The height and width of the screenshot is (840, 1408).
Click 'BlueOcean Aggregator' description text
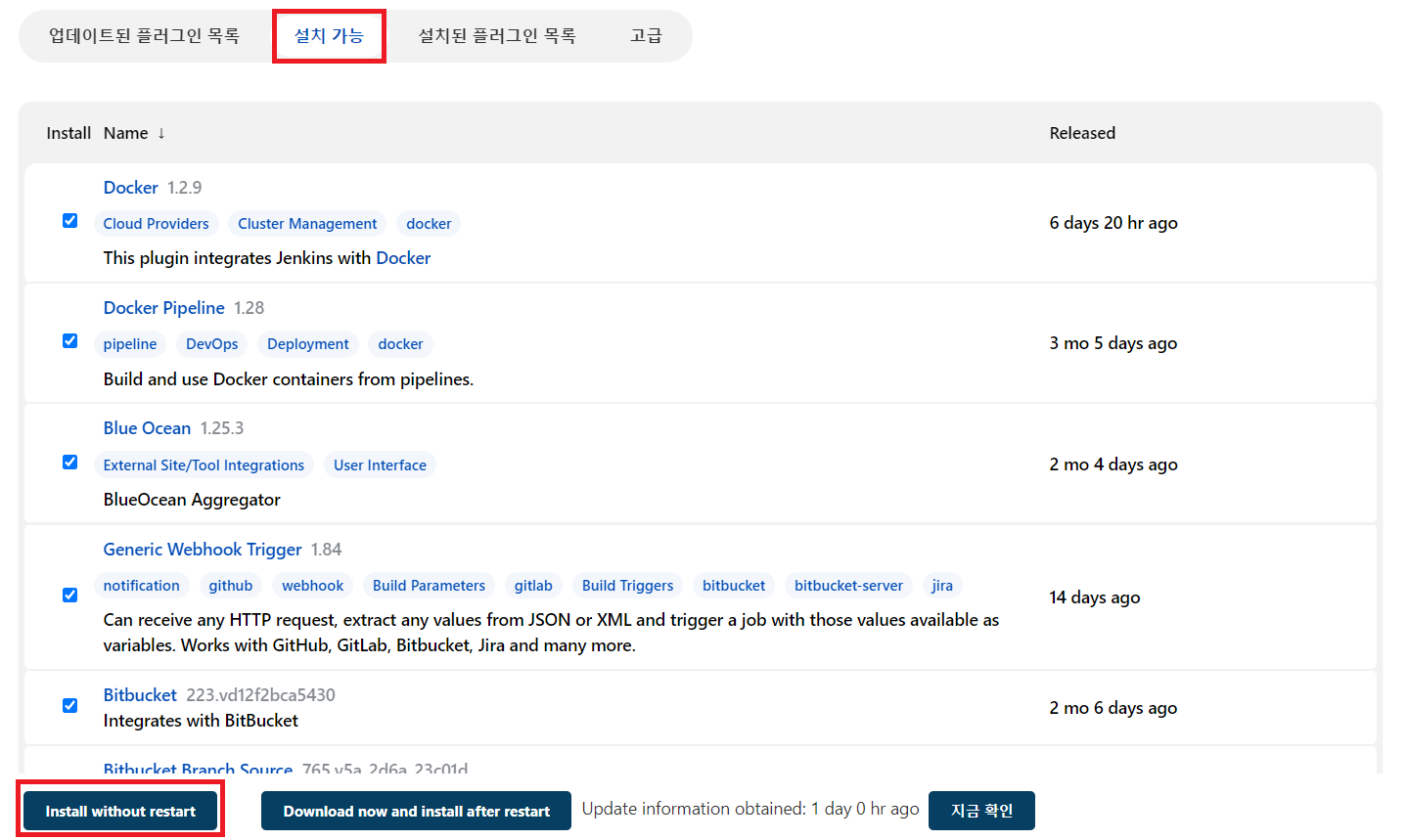(192, 500)
